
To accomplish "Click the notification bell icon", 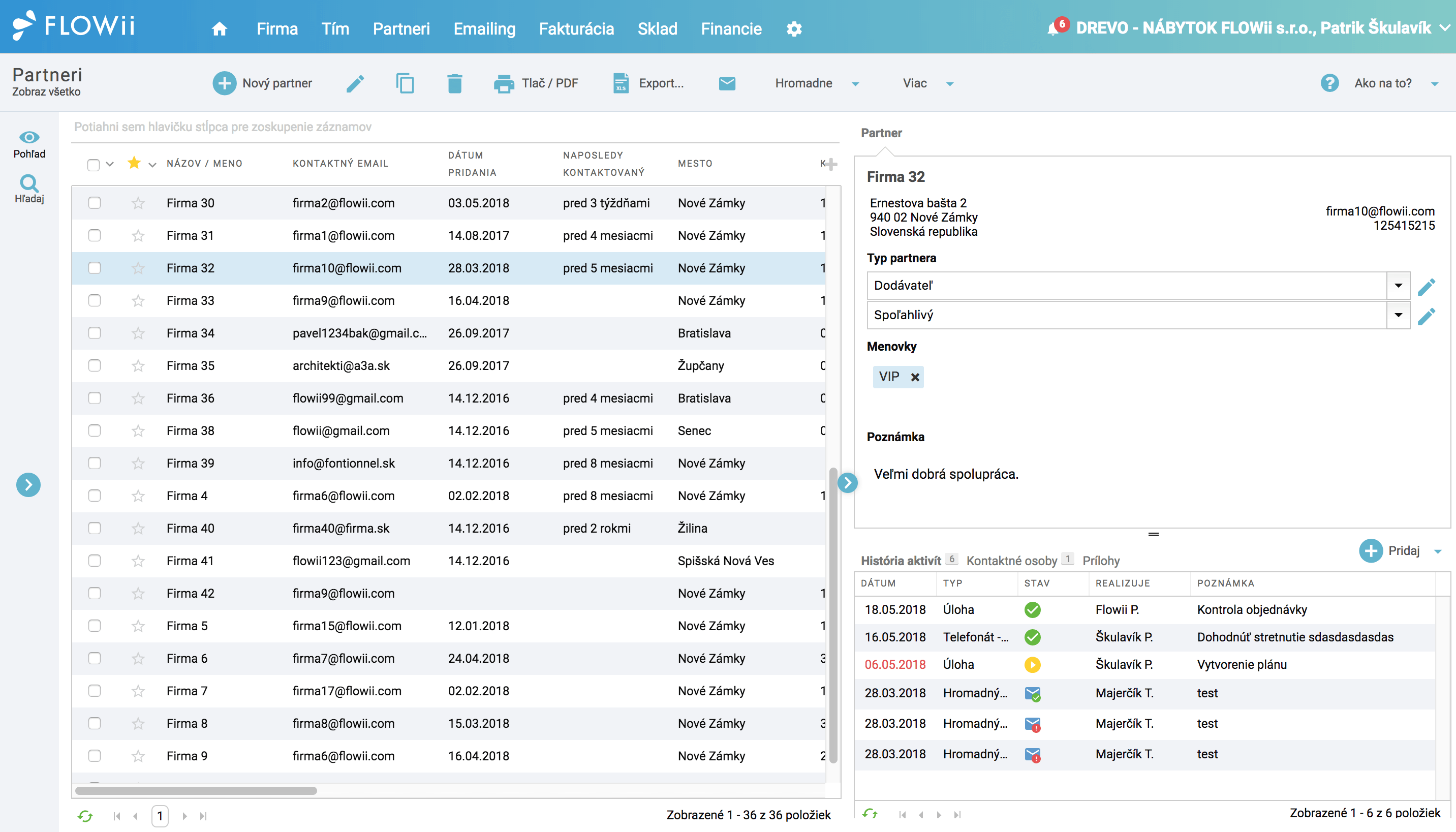I will click(1052, 28).
